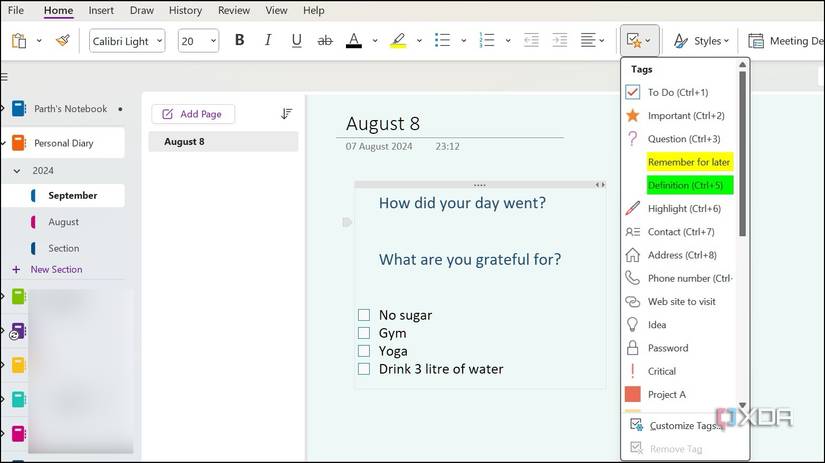Check the Drink 3 litre of water box
Viewport: 825px width, 463px height.
(364, 369)
